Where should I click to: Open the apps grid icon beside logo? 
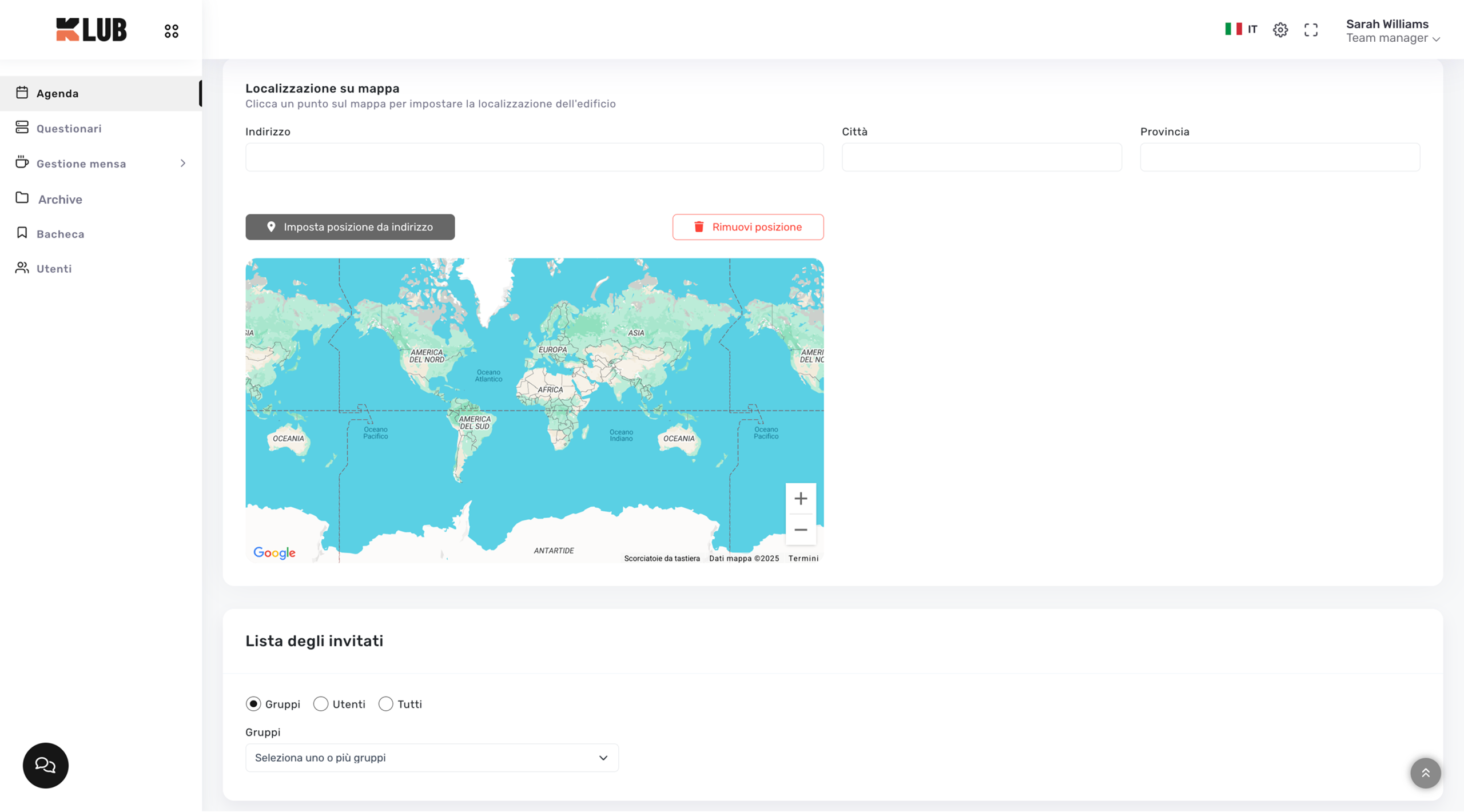172,31
